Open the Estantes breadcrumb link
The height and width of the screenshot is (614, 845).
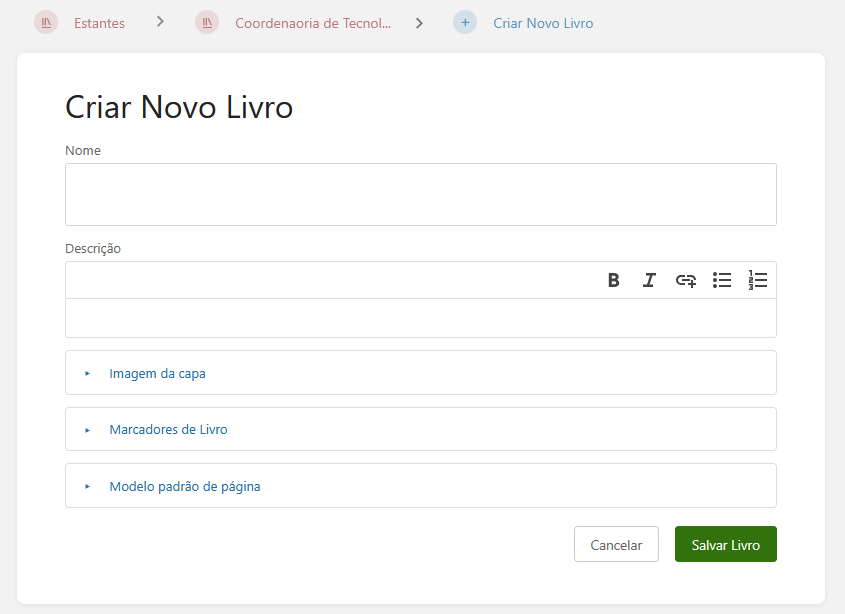pyautogui.click(x=99, y=23)
